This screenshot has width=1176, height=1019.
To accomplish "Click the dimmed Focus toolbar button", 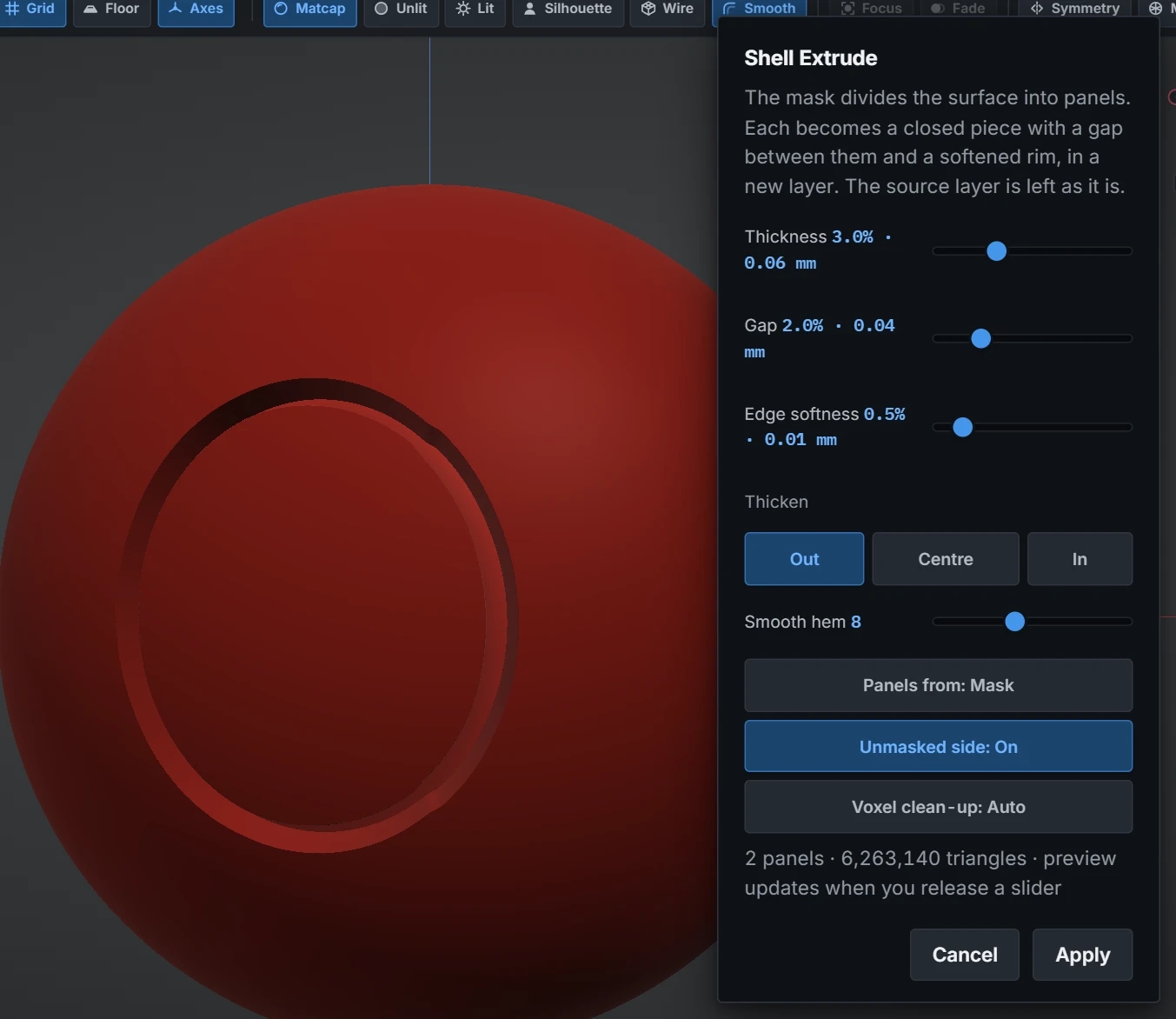I will pos(872,9).
